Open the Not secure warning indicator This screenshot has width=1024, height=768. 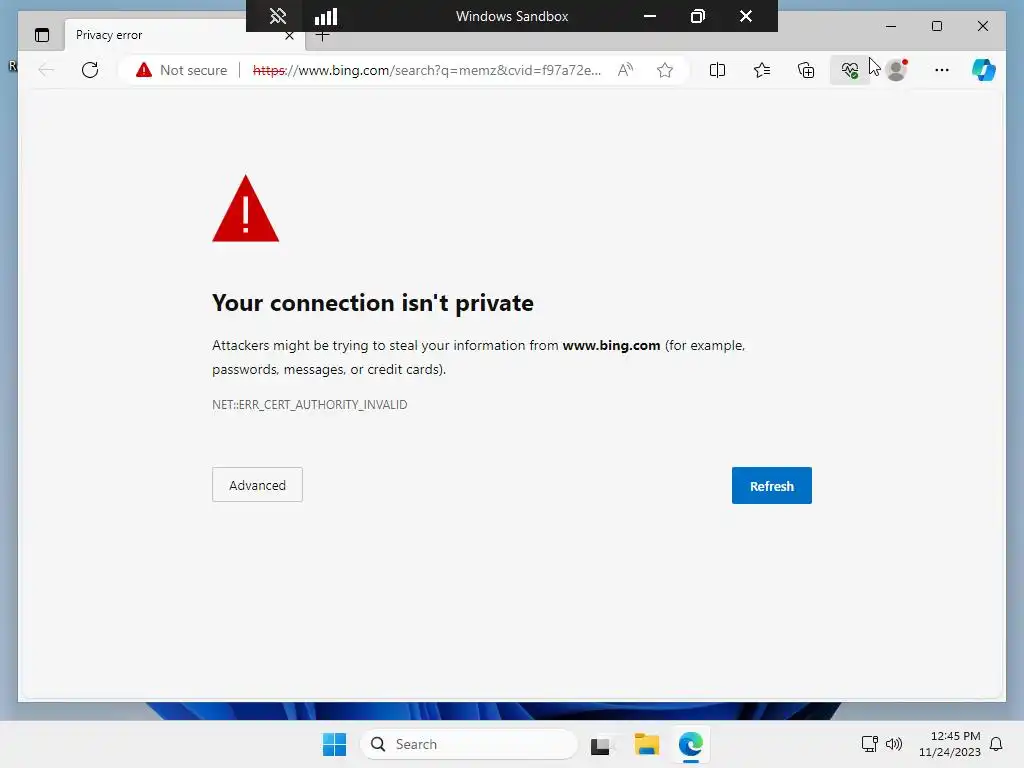(182, 70)
